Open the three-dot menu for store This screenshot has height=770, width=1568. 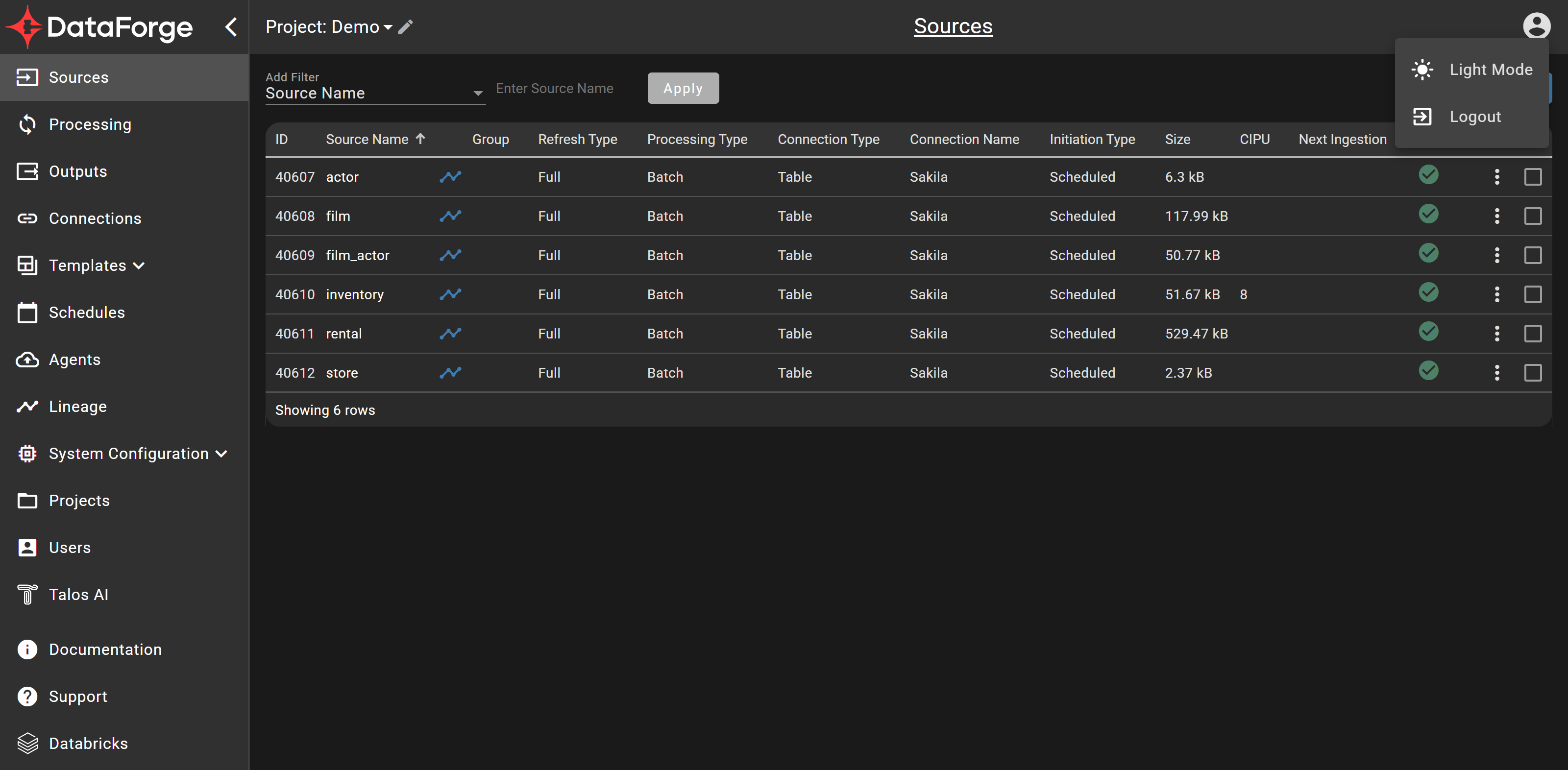(x=1497, y=373)
